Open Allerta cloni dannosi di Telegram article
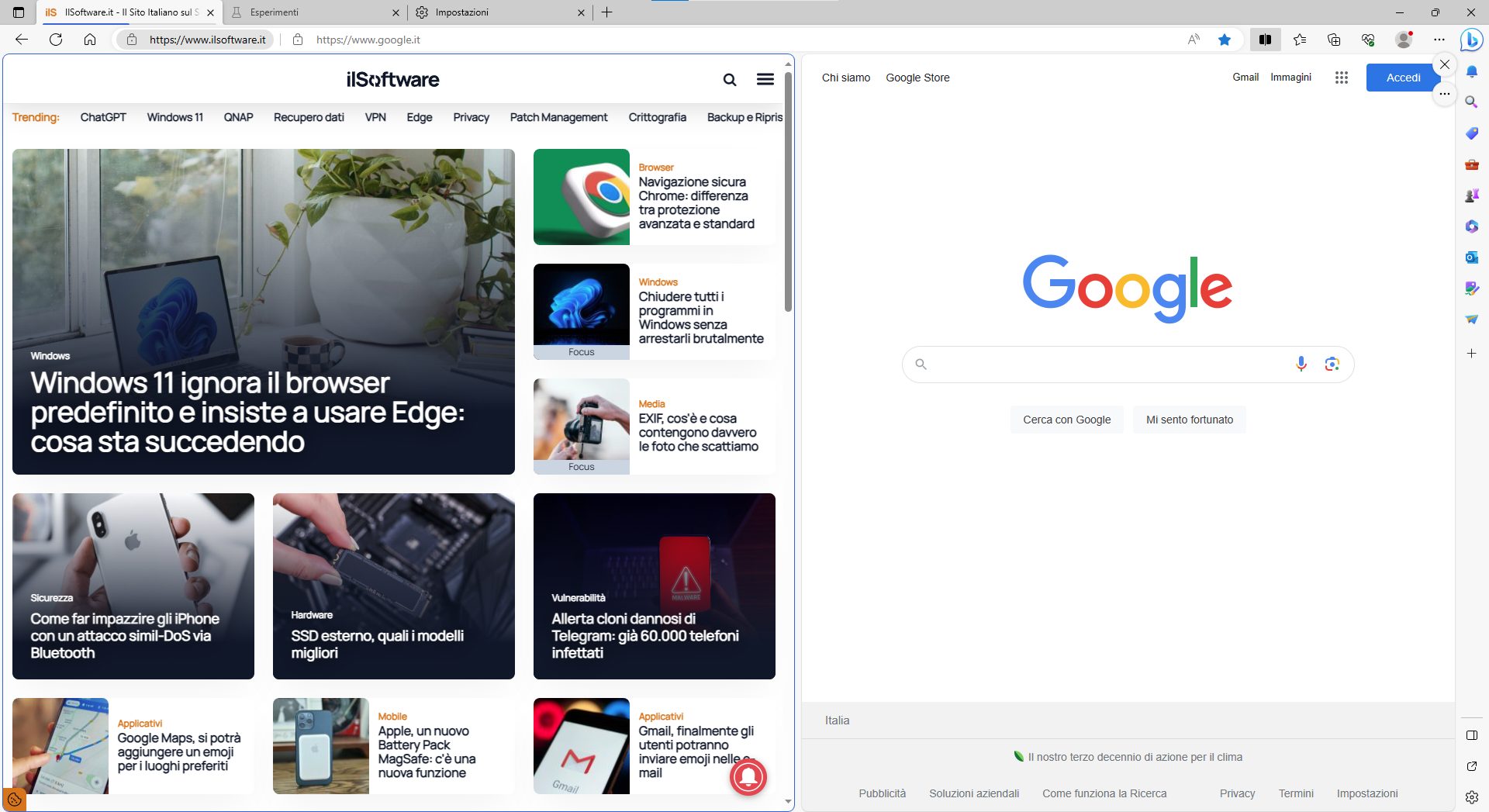This screenshot has width=1489, height=812. coord(655,586)
